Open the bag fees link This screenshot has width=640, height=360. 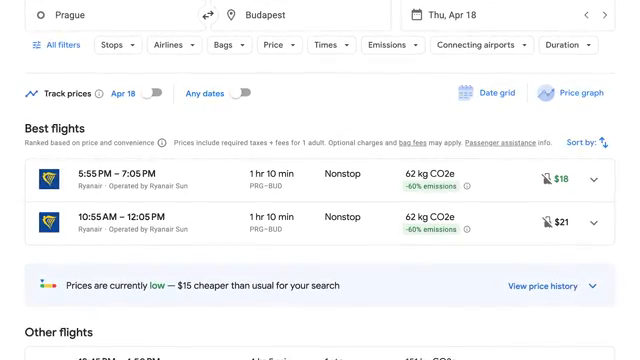pyautogui.click(x=412, y=143)
